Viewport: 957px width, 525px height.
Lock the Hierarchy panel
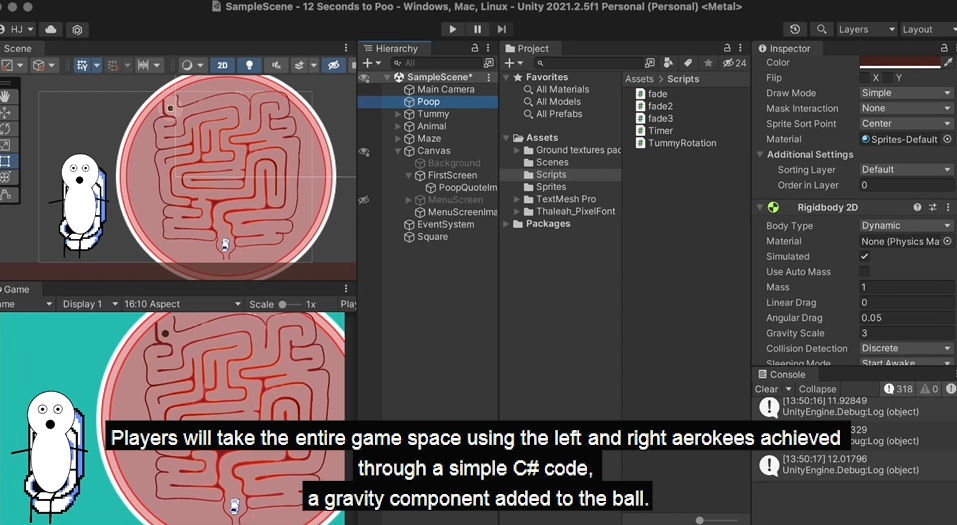pos(475,48)
